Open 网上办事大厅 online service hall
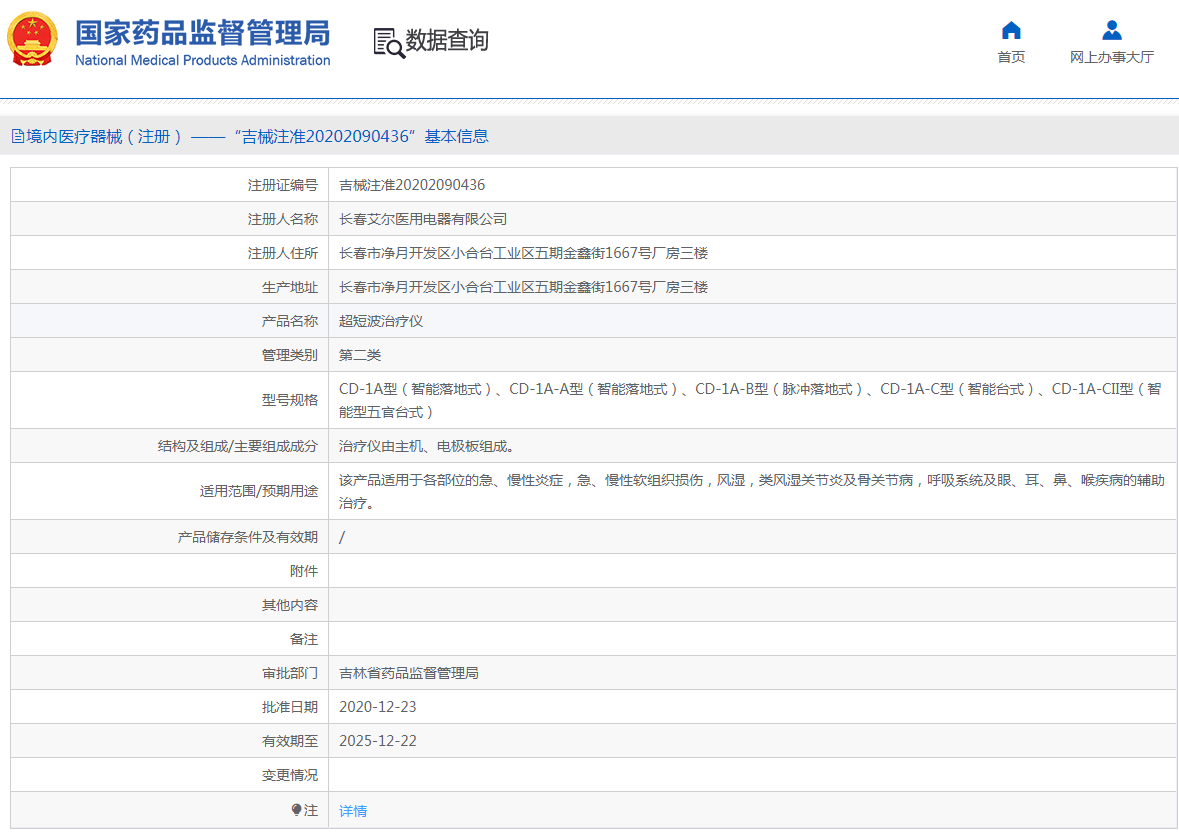Screen dimensions: 1179x833 [1111, 57]
